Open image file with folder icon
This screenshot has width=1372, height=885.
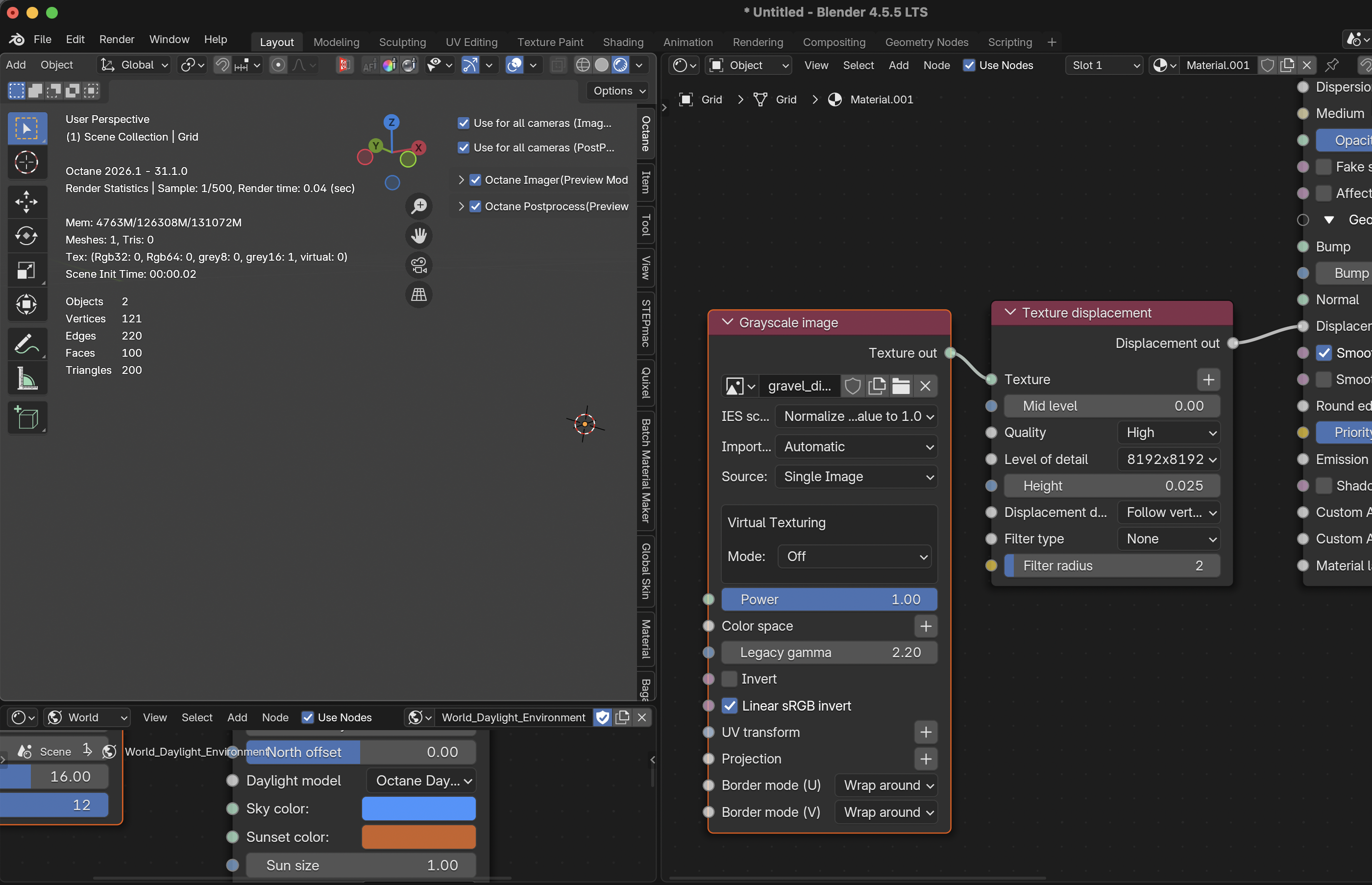(901, 386)
